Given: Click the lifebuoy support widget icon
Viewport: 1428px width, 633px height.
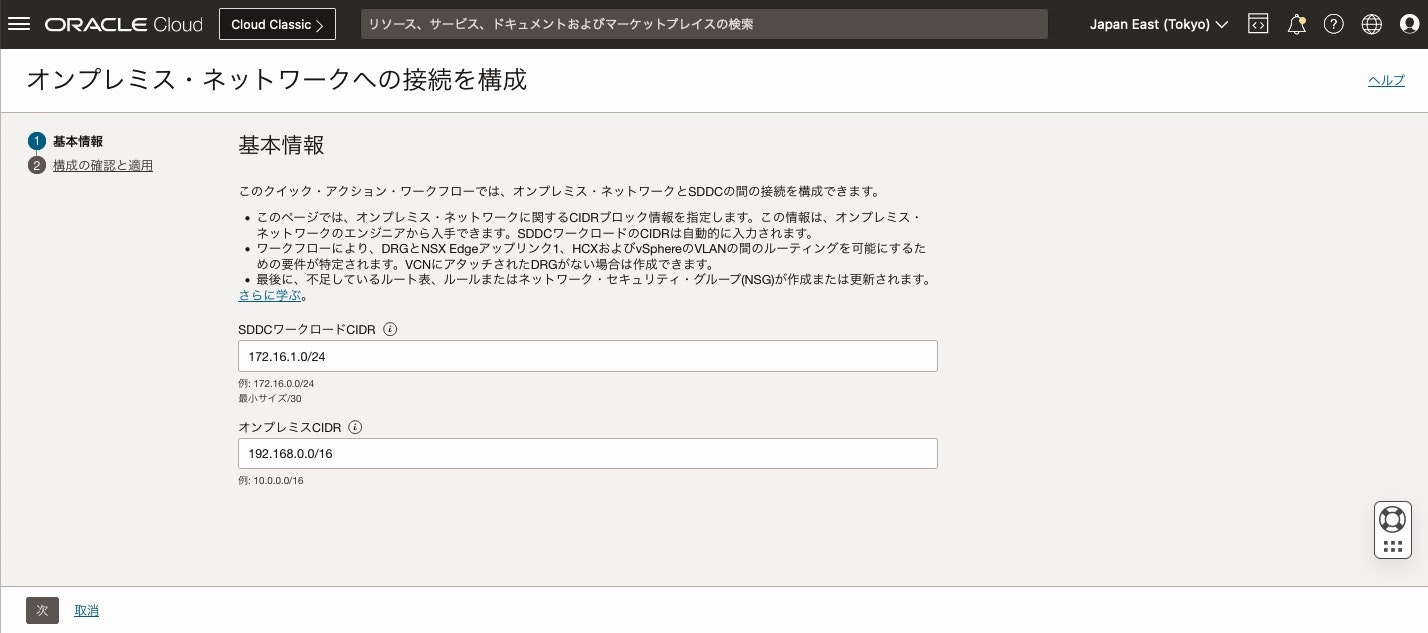Looking at the screenshot, I should 1392,519.
